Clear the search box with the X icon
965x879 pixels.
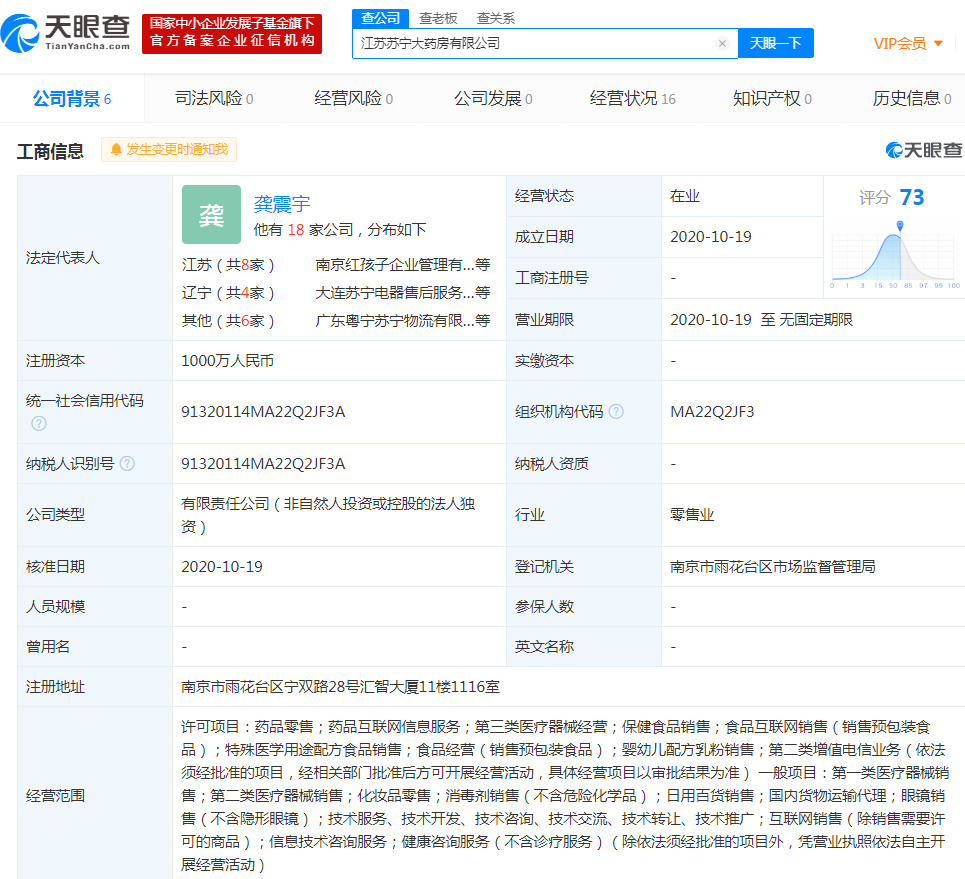pyautogui.click(x=723, y=43)
